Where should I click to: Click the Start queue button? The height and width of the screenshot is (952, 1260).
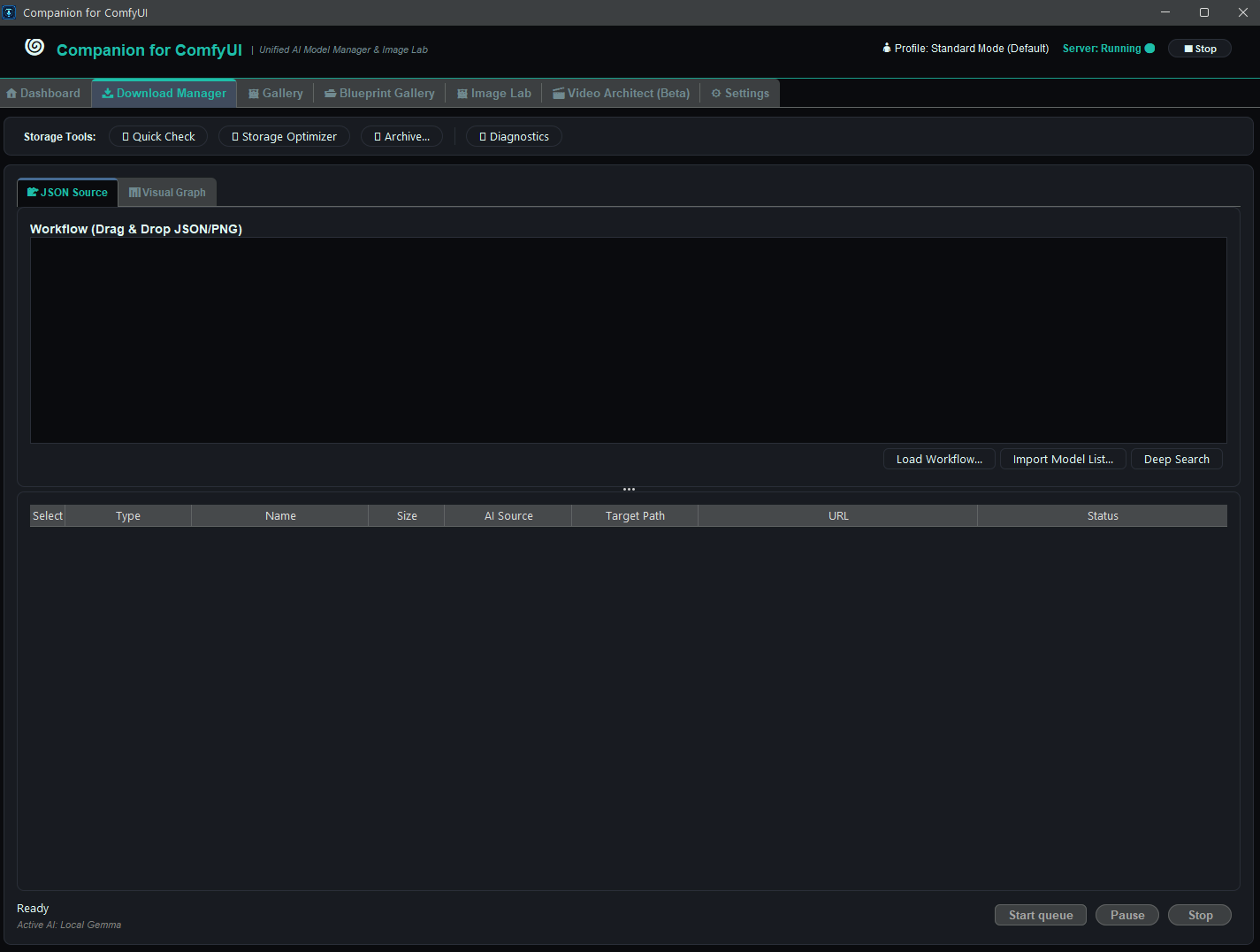click(x=1041, y=915)
